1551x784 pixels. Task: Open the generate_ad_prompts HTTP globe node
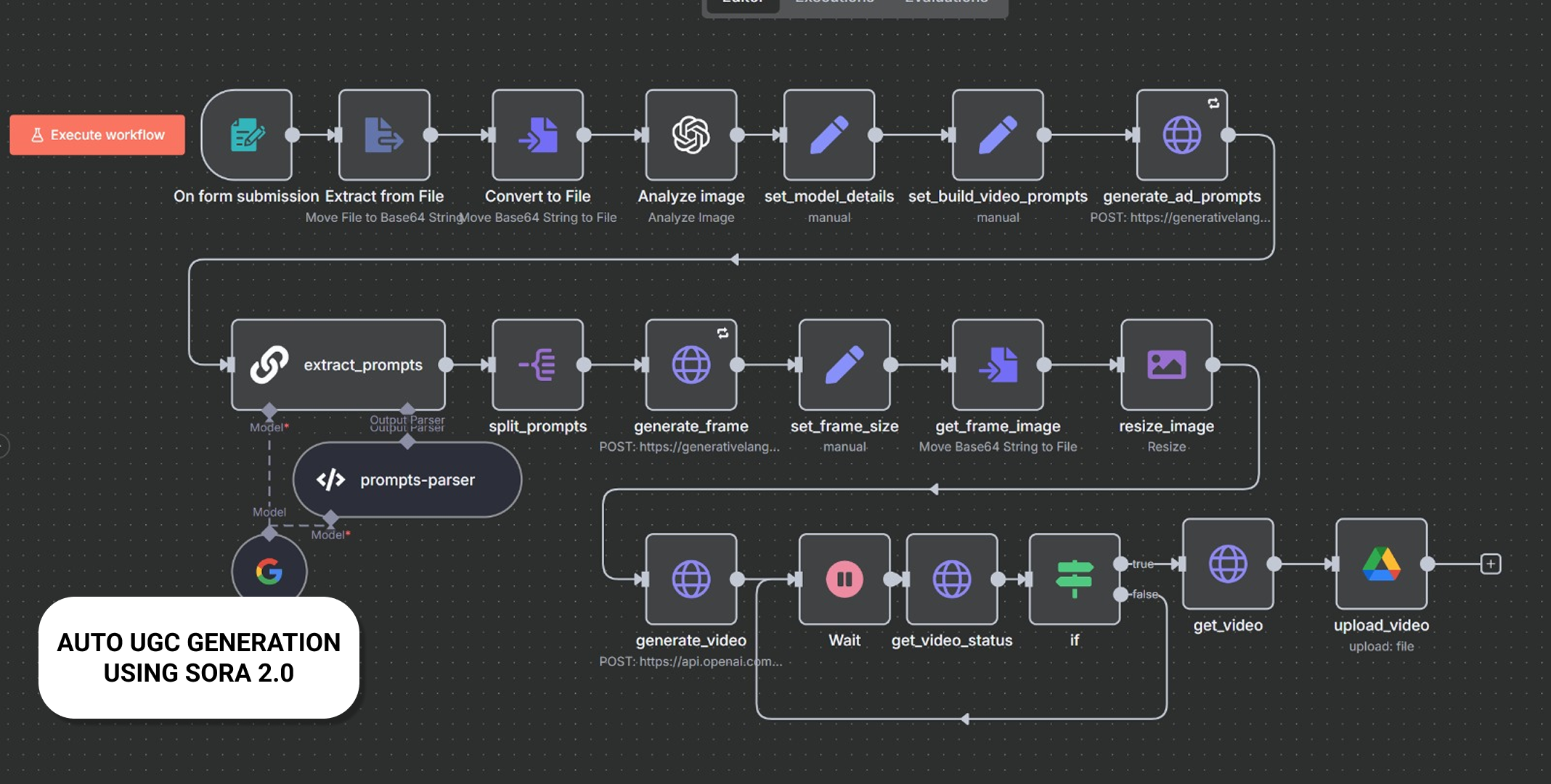[x=1181, y=135]
